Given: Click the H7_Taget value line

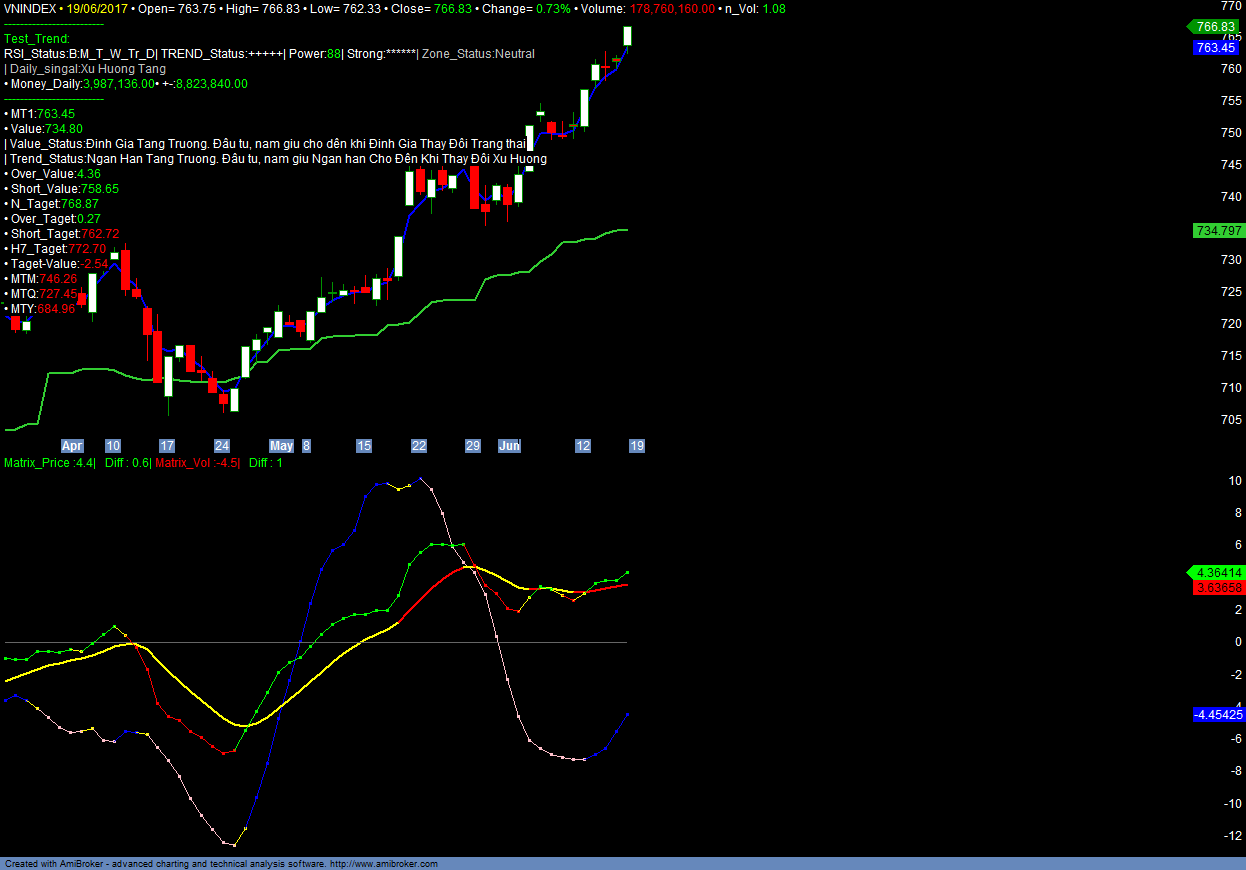Looking at the screenshot, I should click(55, 249).
